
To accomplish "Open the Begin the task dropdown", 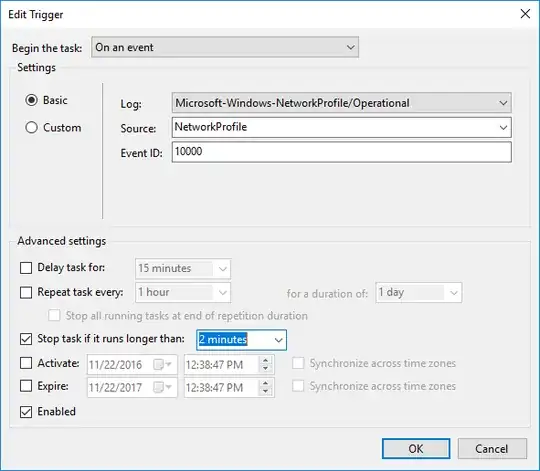I will coord(225,47).
